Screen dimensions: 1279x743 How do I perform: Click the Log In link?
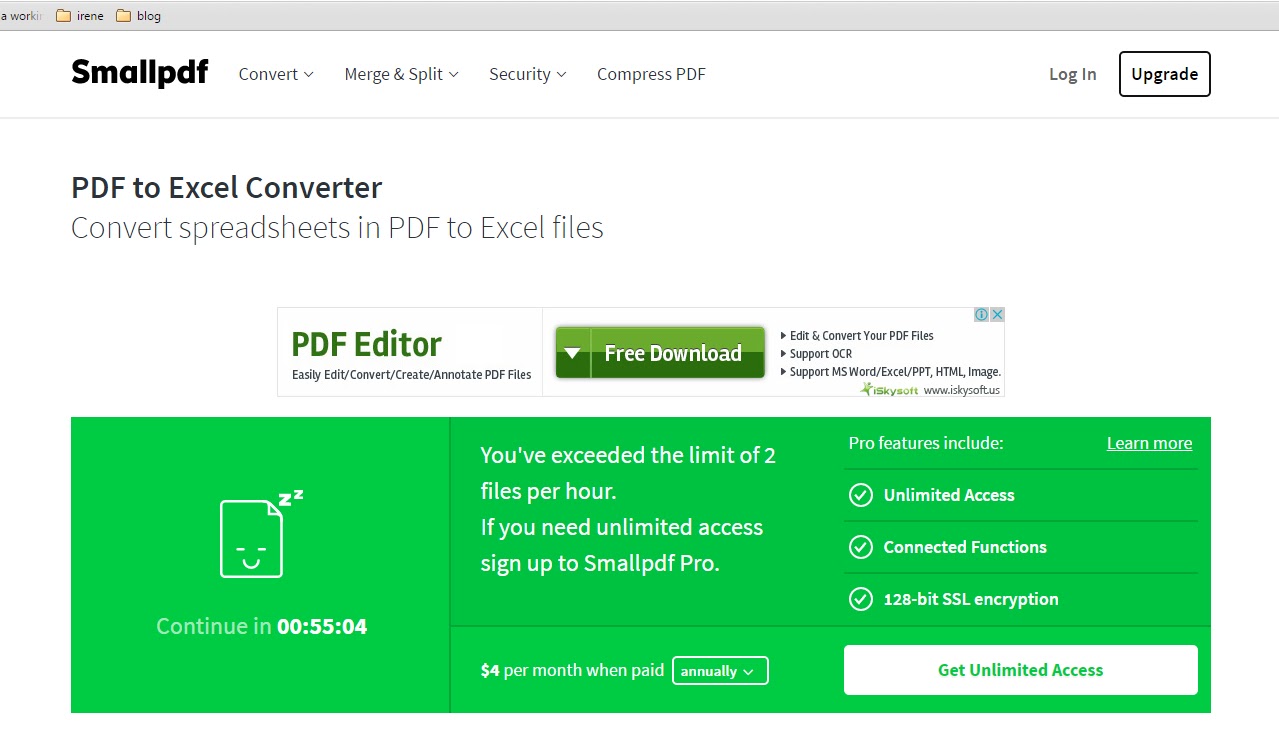[x=1072, y=74]
